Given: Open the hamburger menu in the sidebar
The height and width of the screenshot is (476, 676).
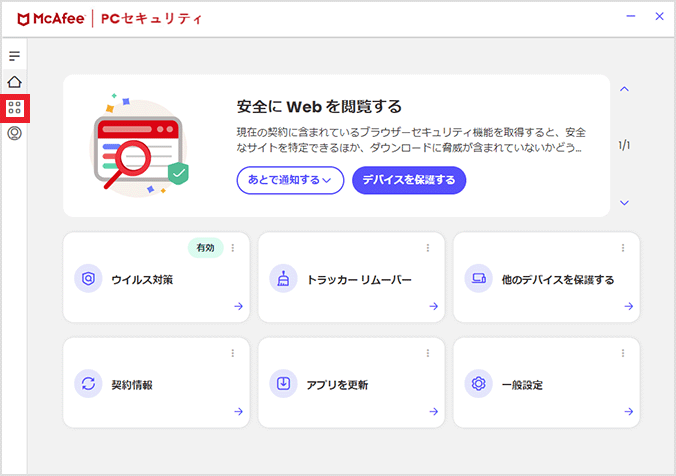Looking at the screenshot, I should [14, 56].
